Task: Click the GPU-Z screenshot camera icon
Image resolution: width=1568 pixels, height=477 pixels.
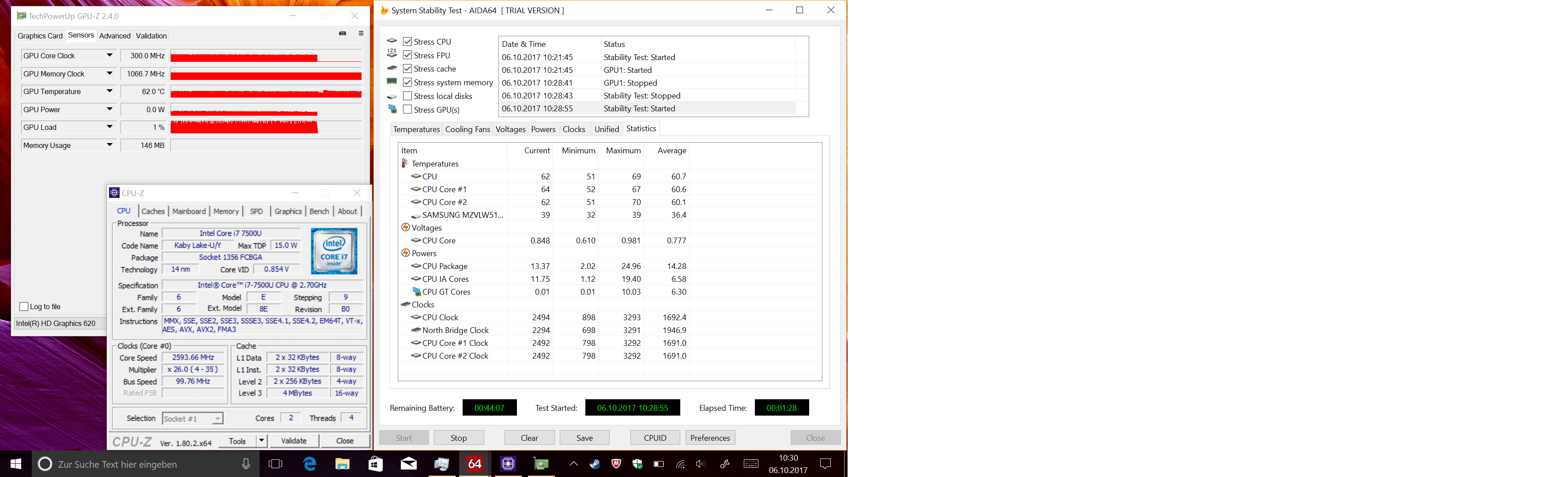Action: (x=343, y=34)
